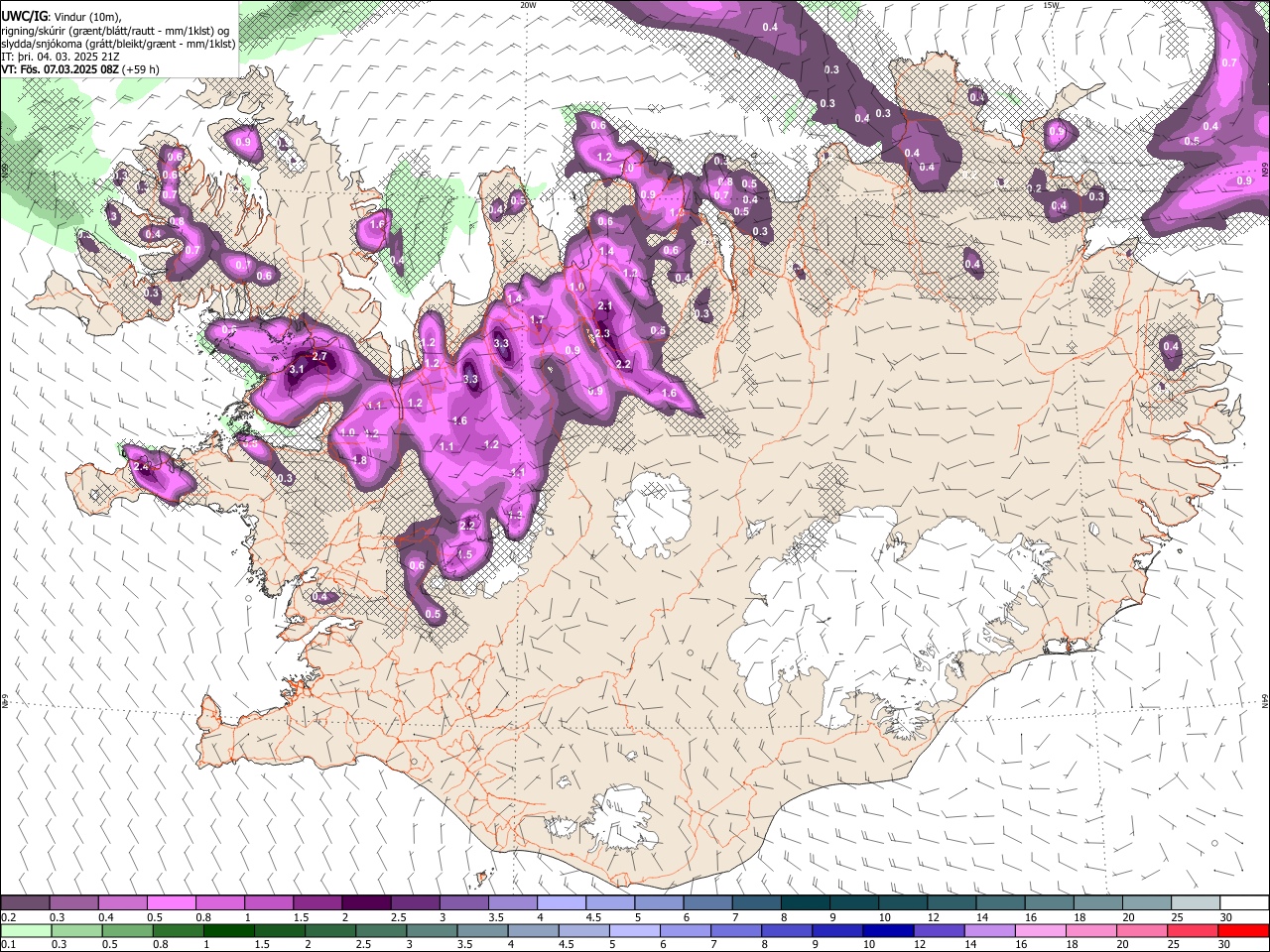Select dark blue swatch labeled 10, lower legend
1270x952 pixels.
[888, 930]
